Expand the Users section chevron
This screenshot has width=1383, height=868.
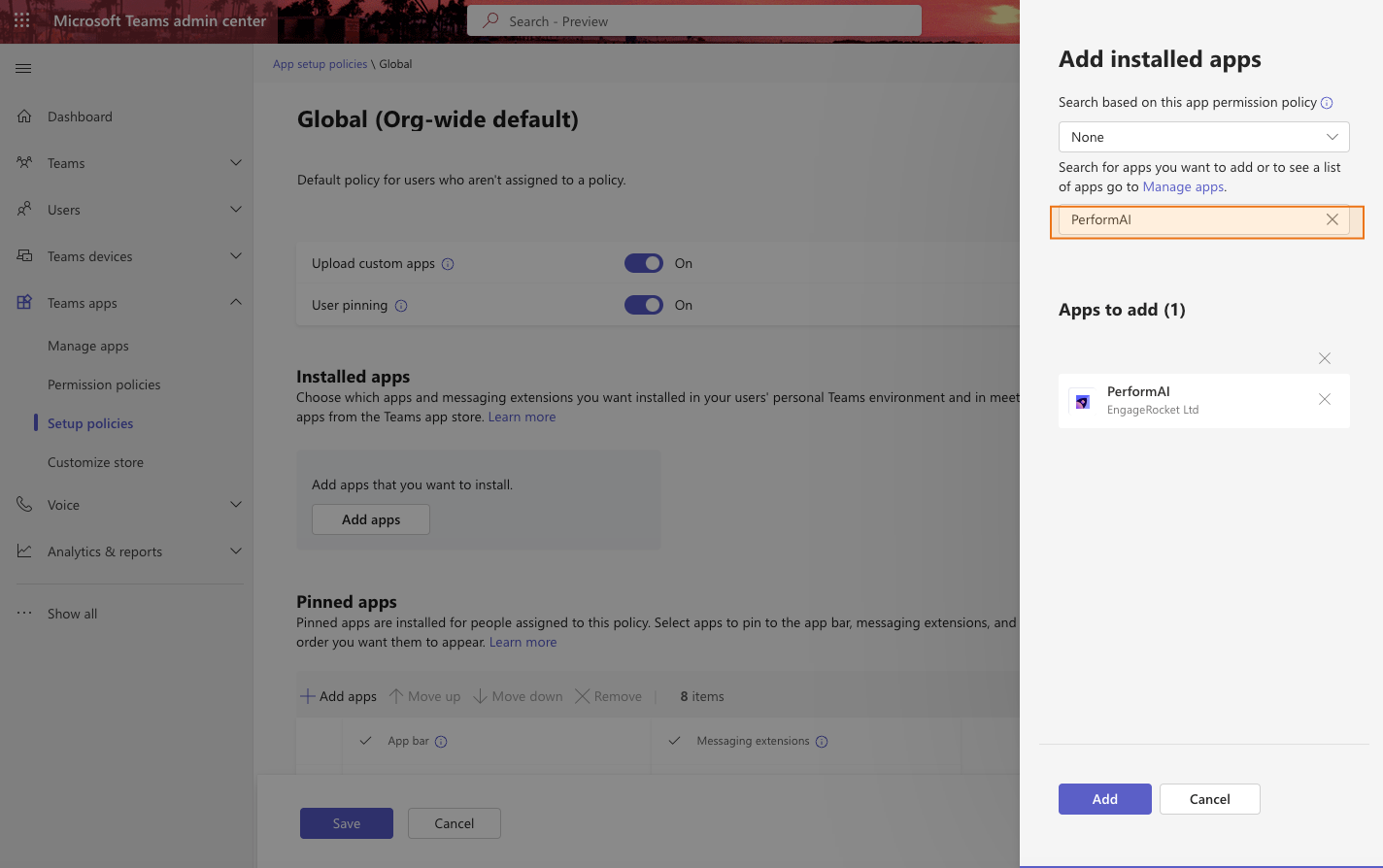click(236, 210)
